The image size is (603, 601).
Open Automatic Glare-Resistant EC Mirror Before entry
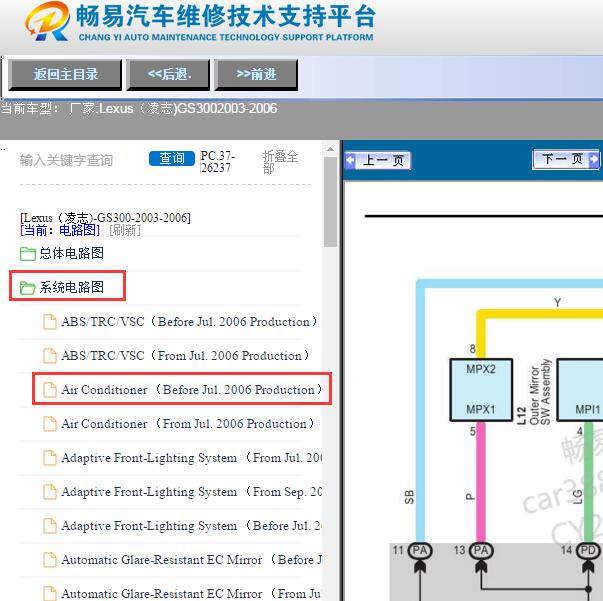[192, 559]
